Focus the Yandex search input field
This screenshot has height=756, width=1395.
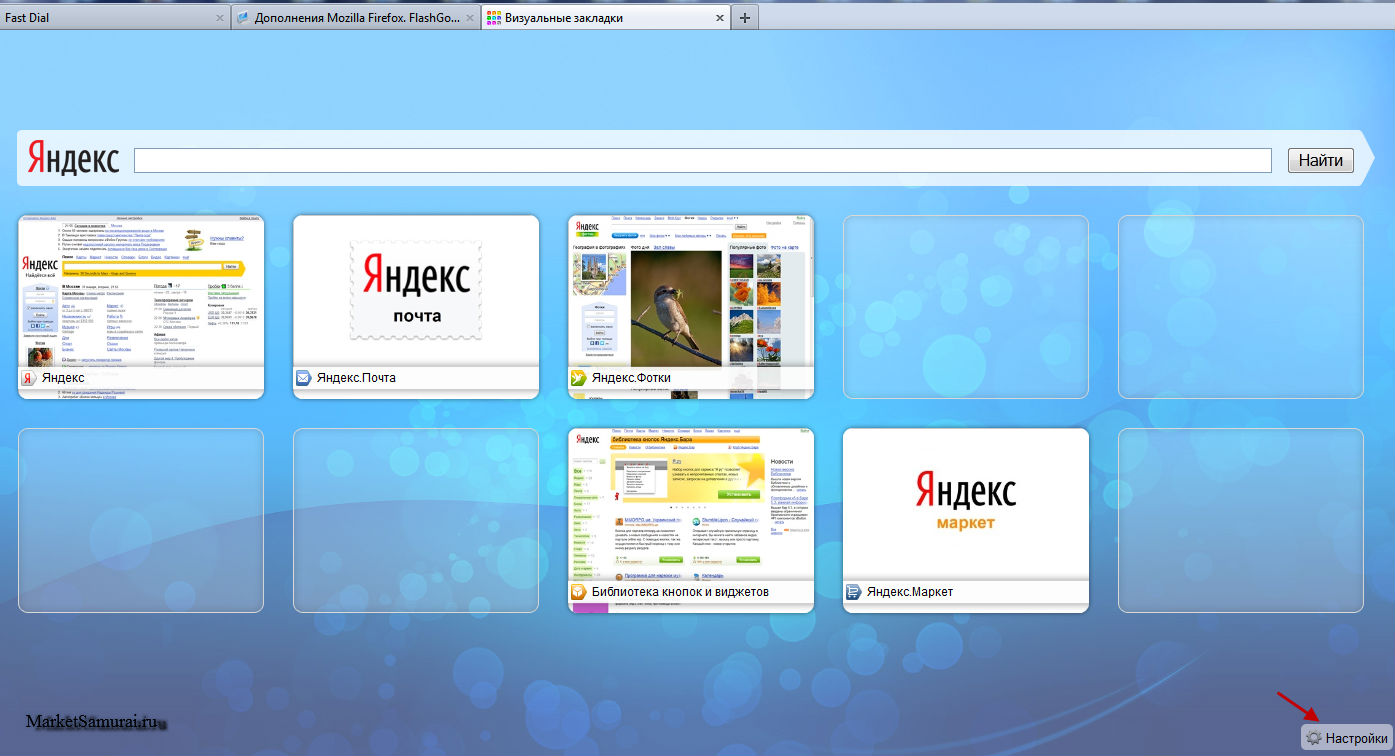coord(702,160)
